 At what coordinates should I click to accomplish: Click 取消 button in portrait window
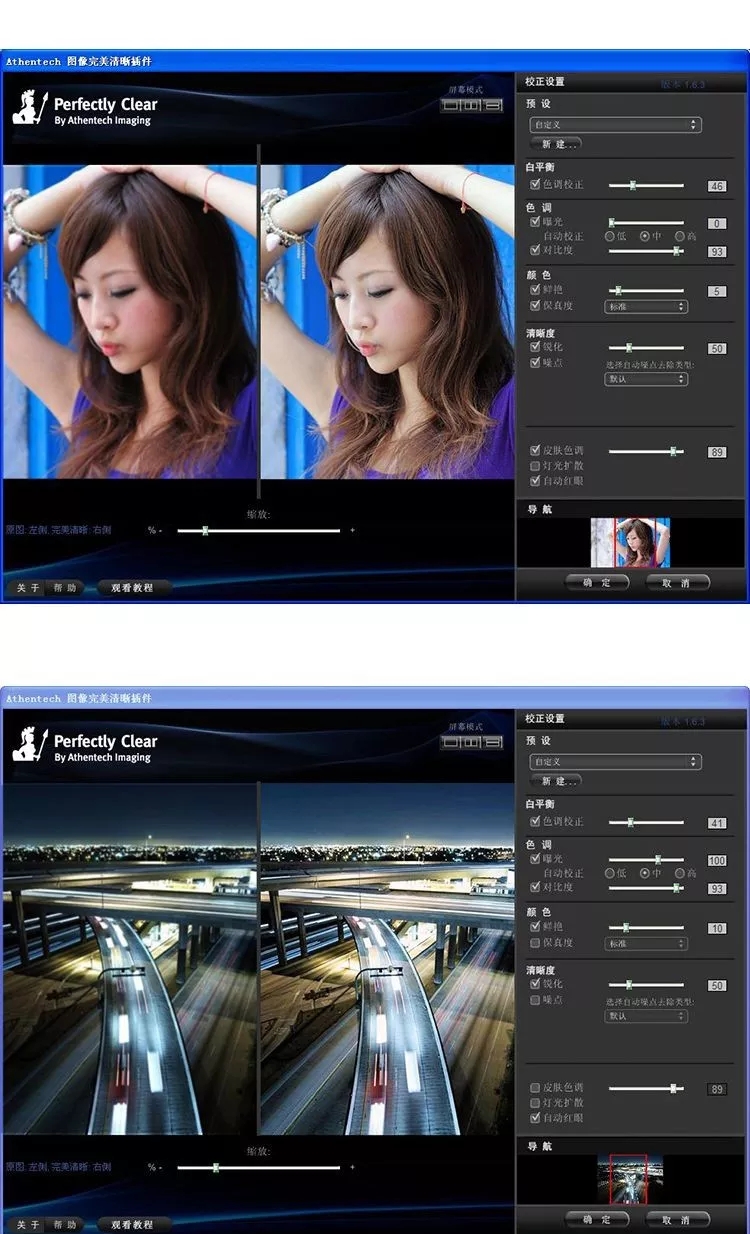pos(678,582)
